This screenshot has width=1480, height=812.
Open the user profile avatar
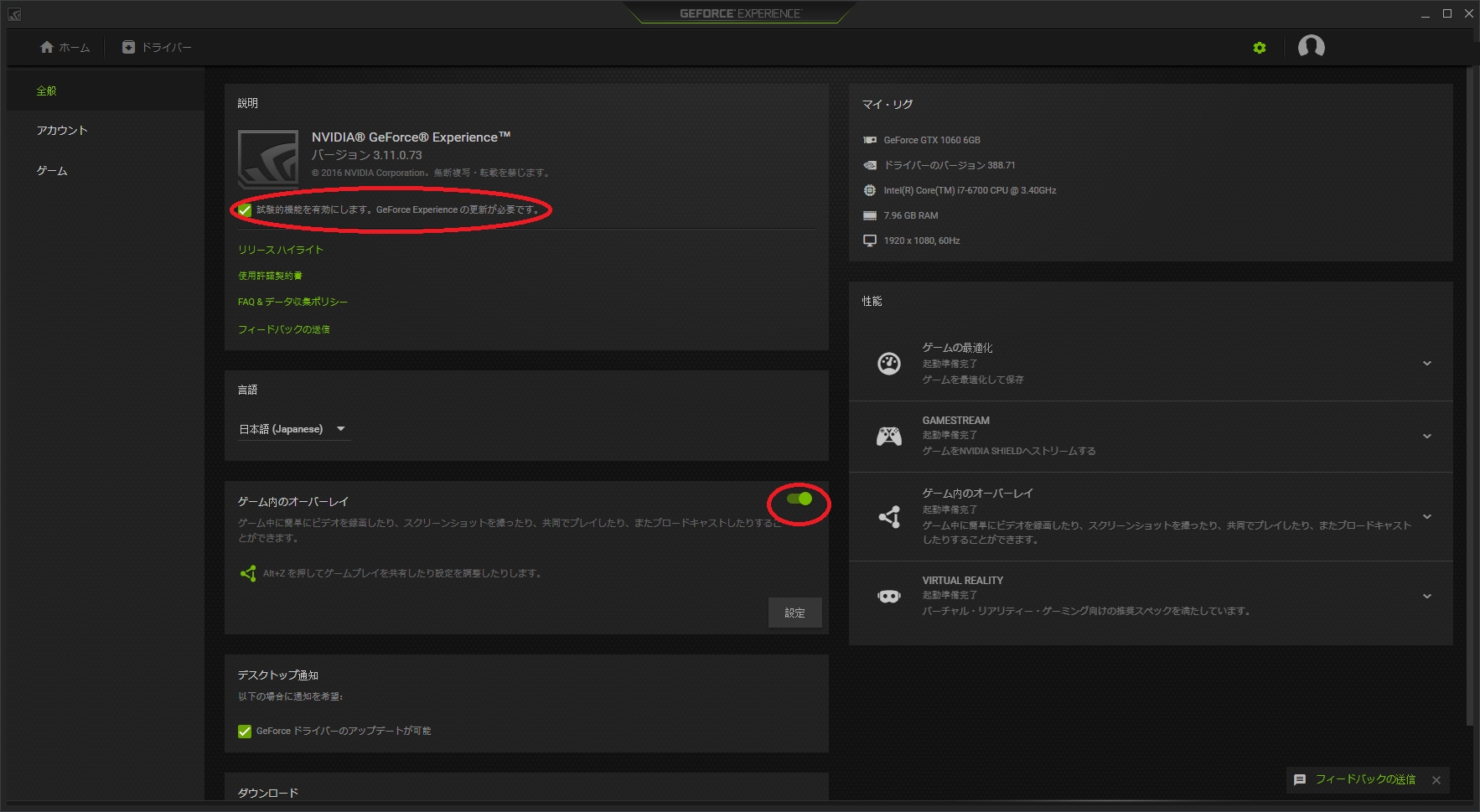1311,47
